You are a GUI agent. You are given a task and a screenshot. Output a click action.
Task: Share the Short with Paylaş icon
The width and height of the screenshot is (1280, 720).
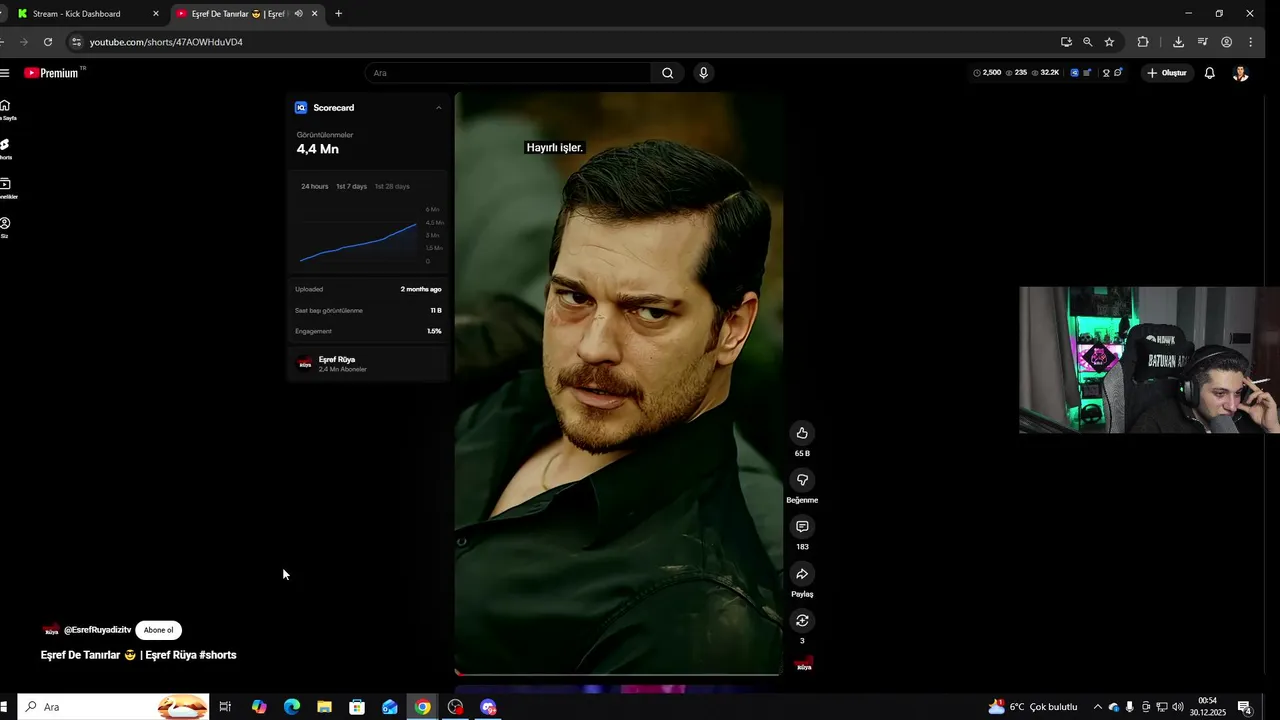point(802,574)
